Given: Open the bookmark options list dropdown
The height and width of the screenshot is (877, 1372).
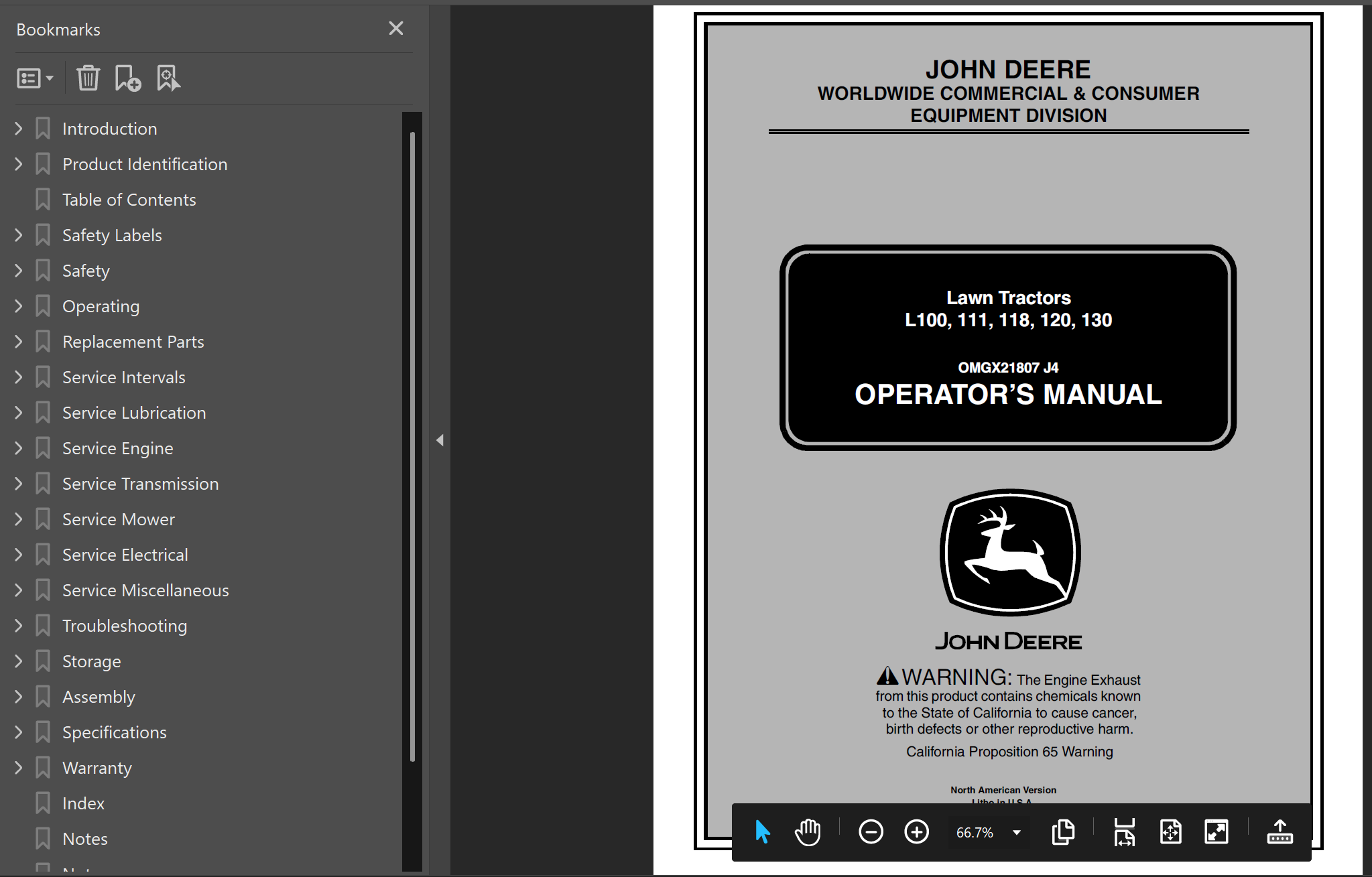Looking at the screenshot, I should pyautogui.click(x=35, y=78).
